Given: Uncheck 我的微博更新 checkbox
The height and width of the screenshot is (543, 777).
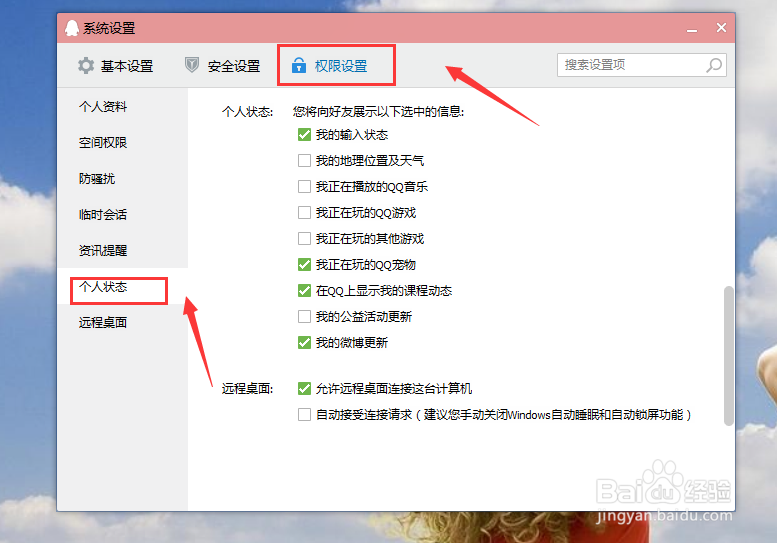Looking at the screenshot, I should (x=304, y=342).
